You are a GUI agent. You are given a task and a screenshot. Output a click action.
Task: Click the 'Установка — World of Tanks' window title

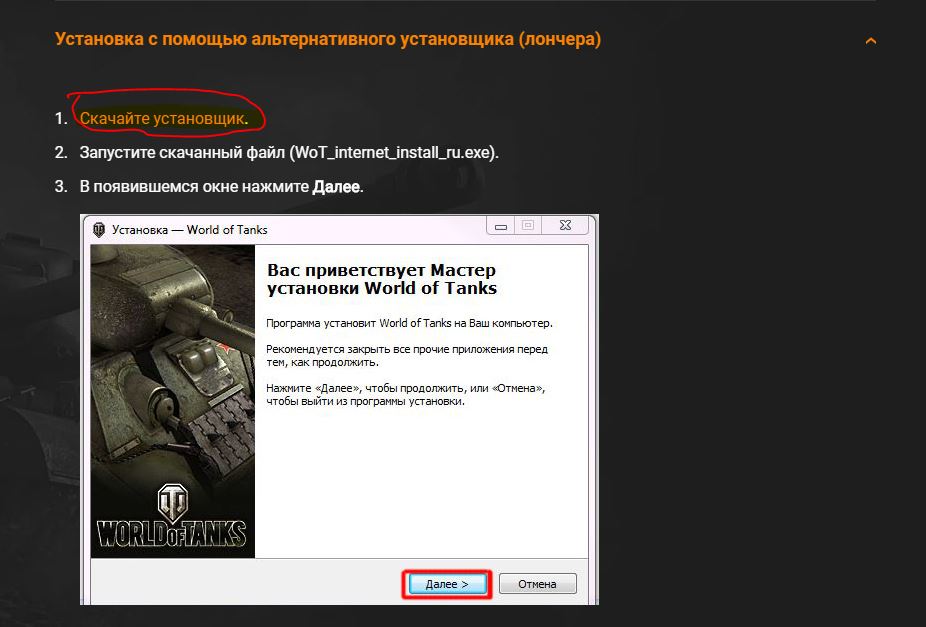click(x=190, y=230)
